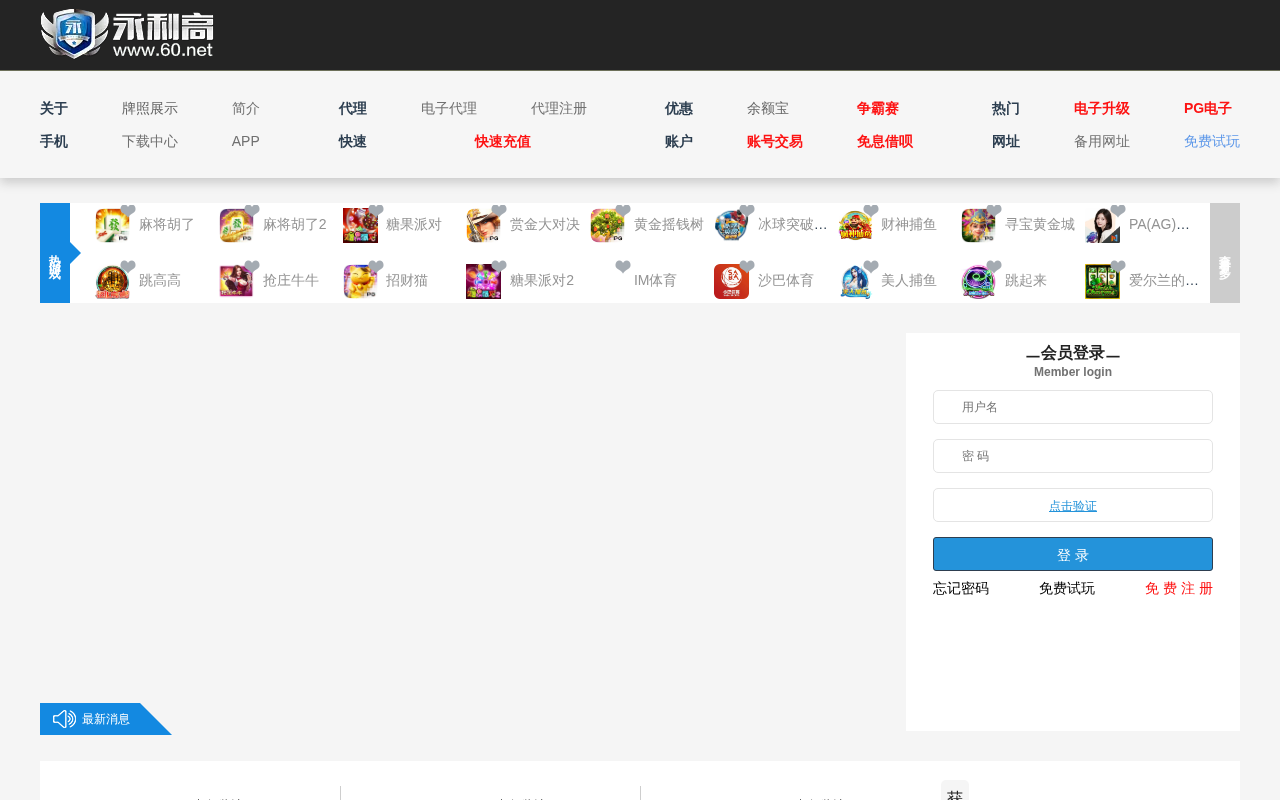Open the 简介 menu item
Image resolution: width=1280 pixels, height=800 pixels.
coord(246,109)
